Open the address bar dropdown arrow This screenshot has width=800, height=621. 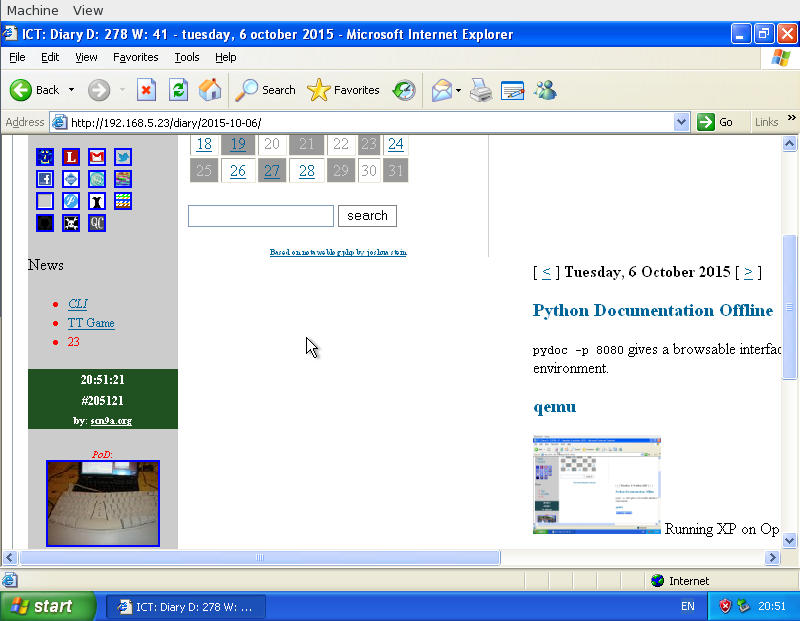coord(681,121)
